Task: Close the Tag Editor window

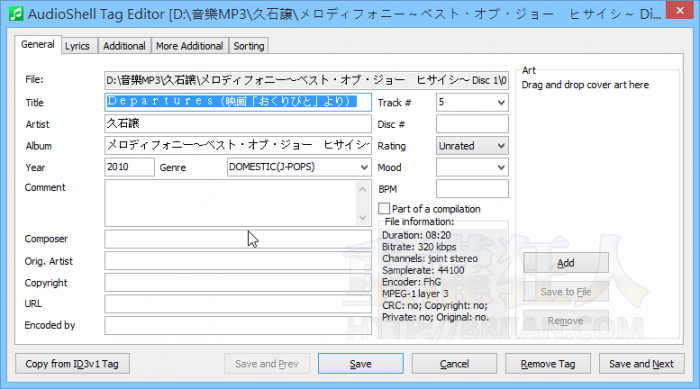Action: click(x=680, y=10)
